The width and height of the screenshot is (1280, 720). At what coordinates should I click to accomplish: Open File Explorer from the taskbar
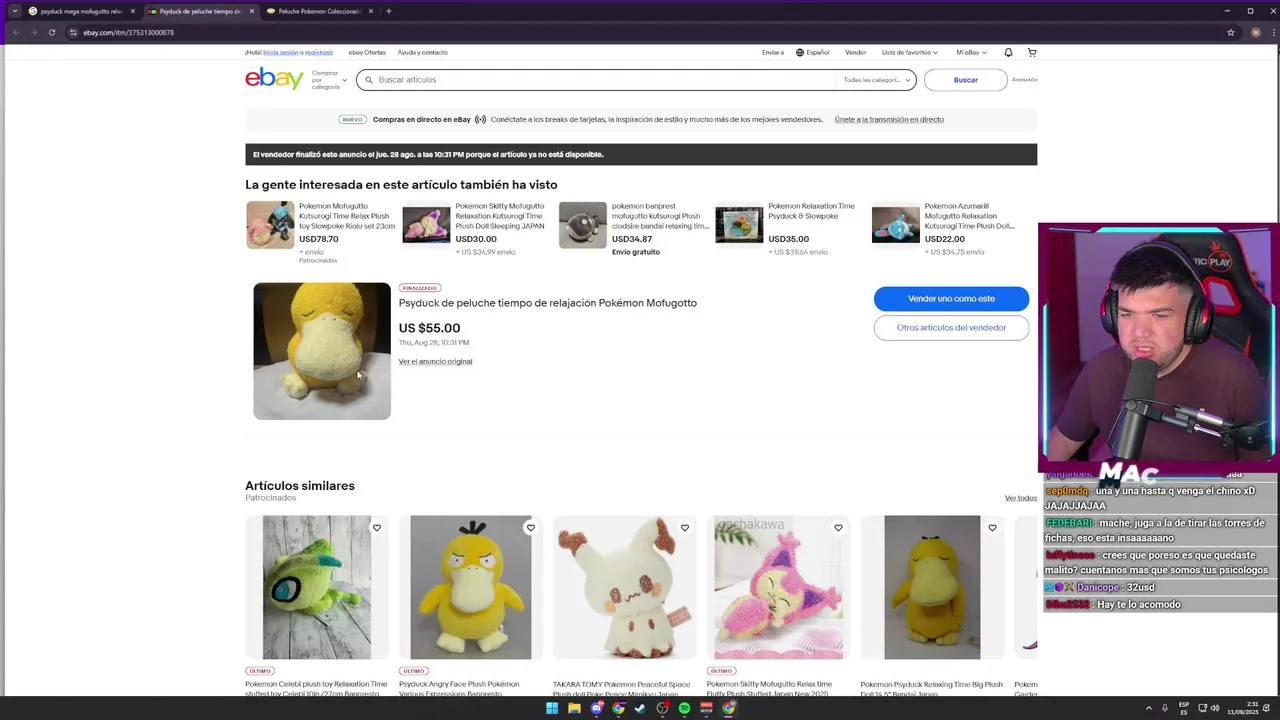[574, 708]
